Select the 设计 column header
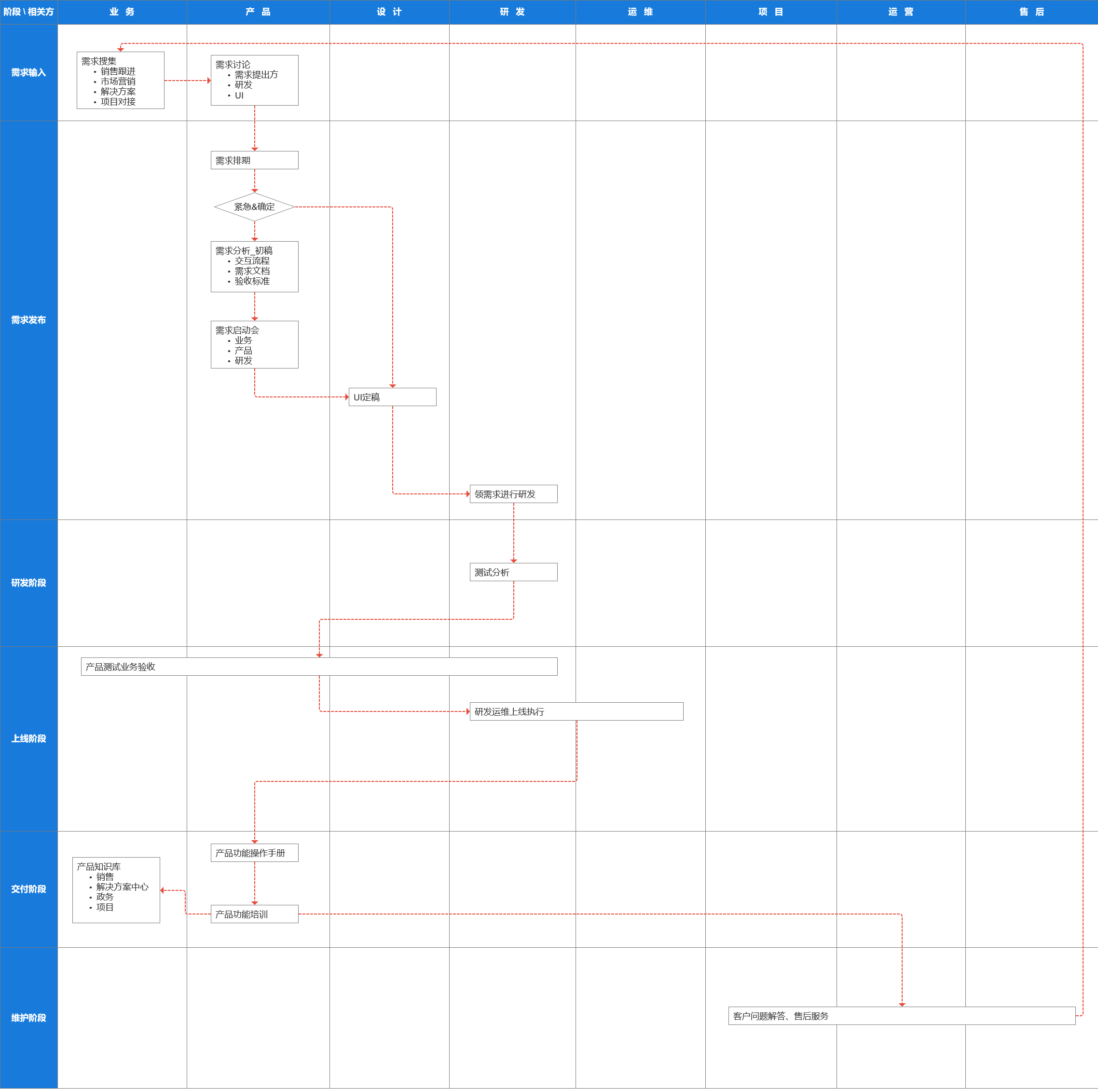 point(389,12)
